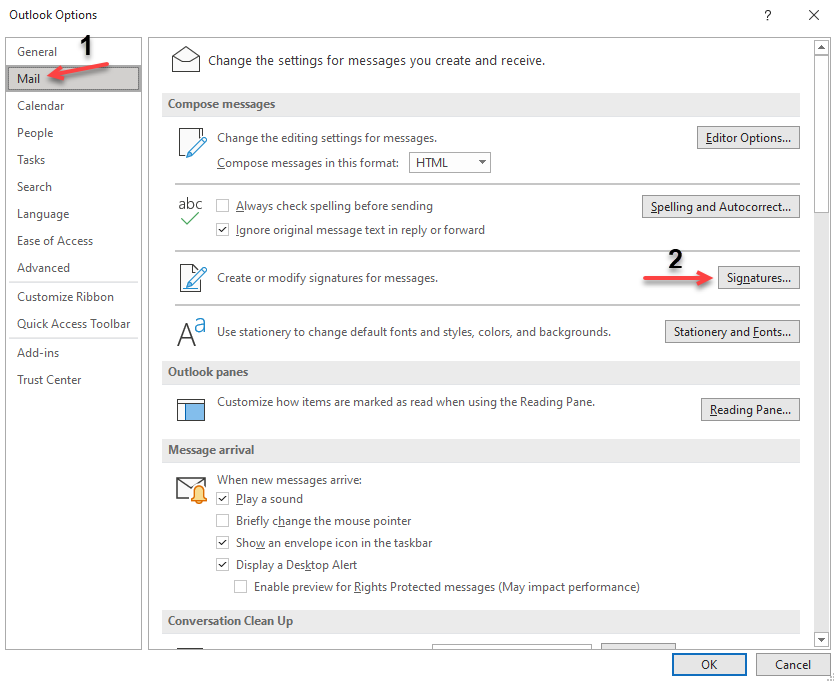Click the envelope icon beside the header text
Viewport: 834px width, 683px height.
click(x=186, y=59)
